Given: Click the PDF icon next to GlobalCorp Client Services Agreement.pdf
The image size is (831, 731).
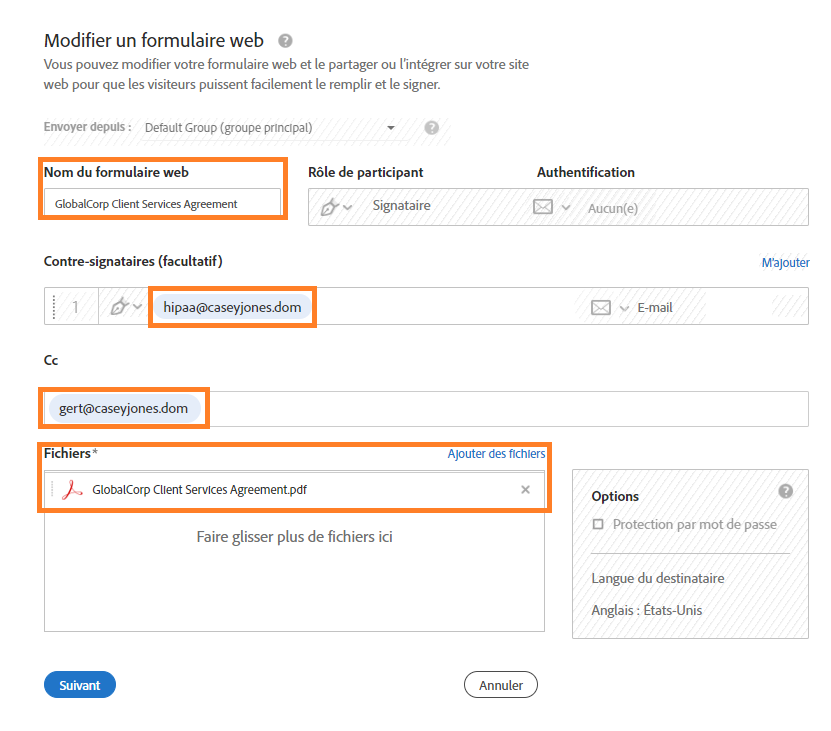Looking at the screenshot, I should pos(69,490).
